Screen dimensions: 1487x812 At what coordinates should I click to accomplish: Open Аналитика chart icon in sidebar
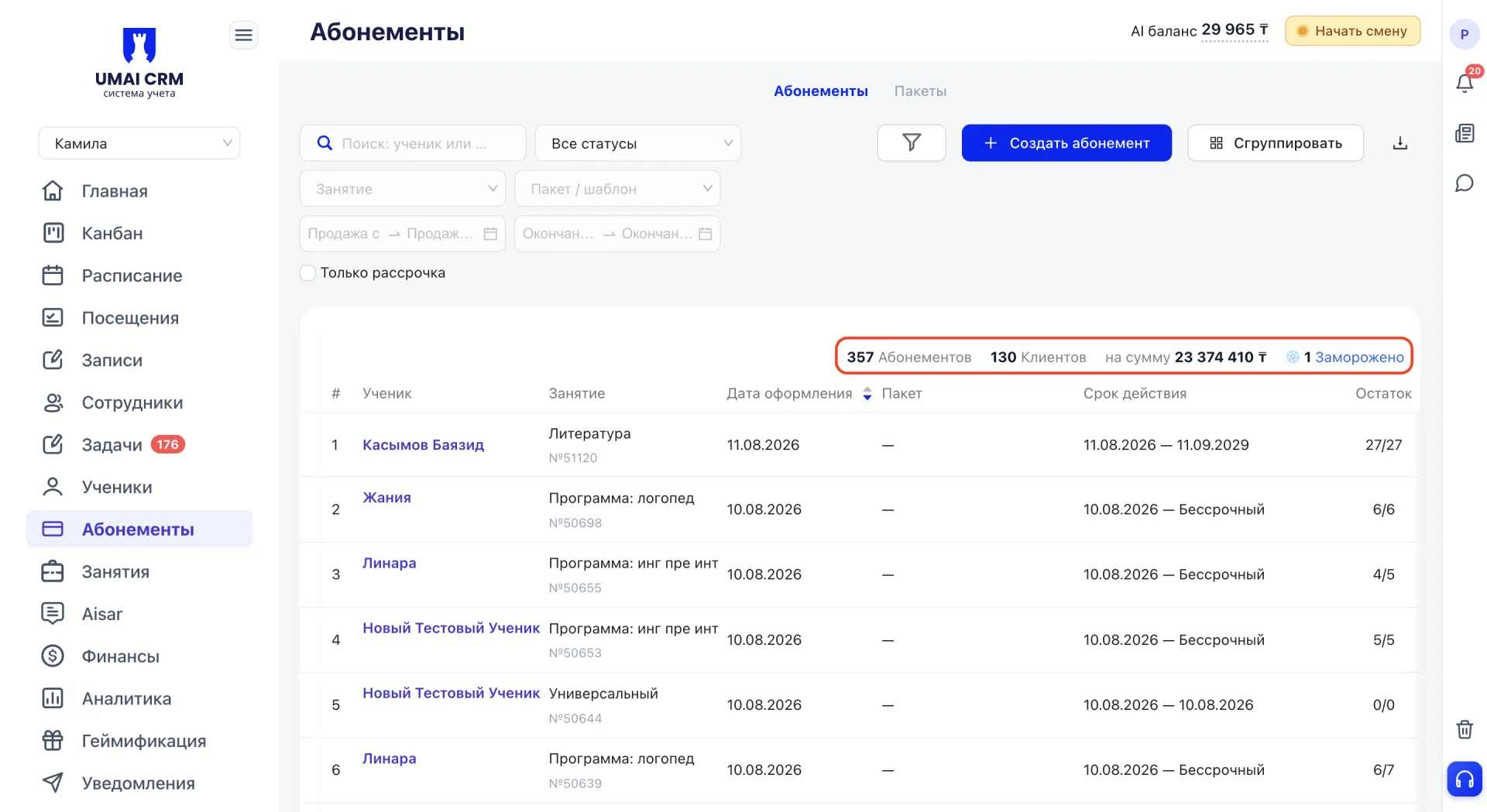(x=53, y=698)
